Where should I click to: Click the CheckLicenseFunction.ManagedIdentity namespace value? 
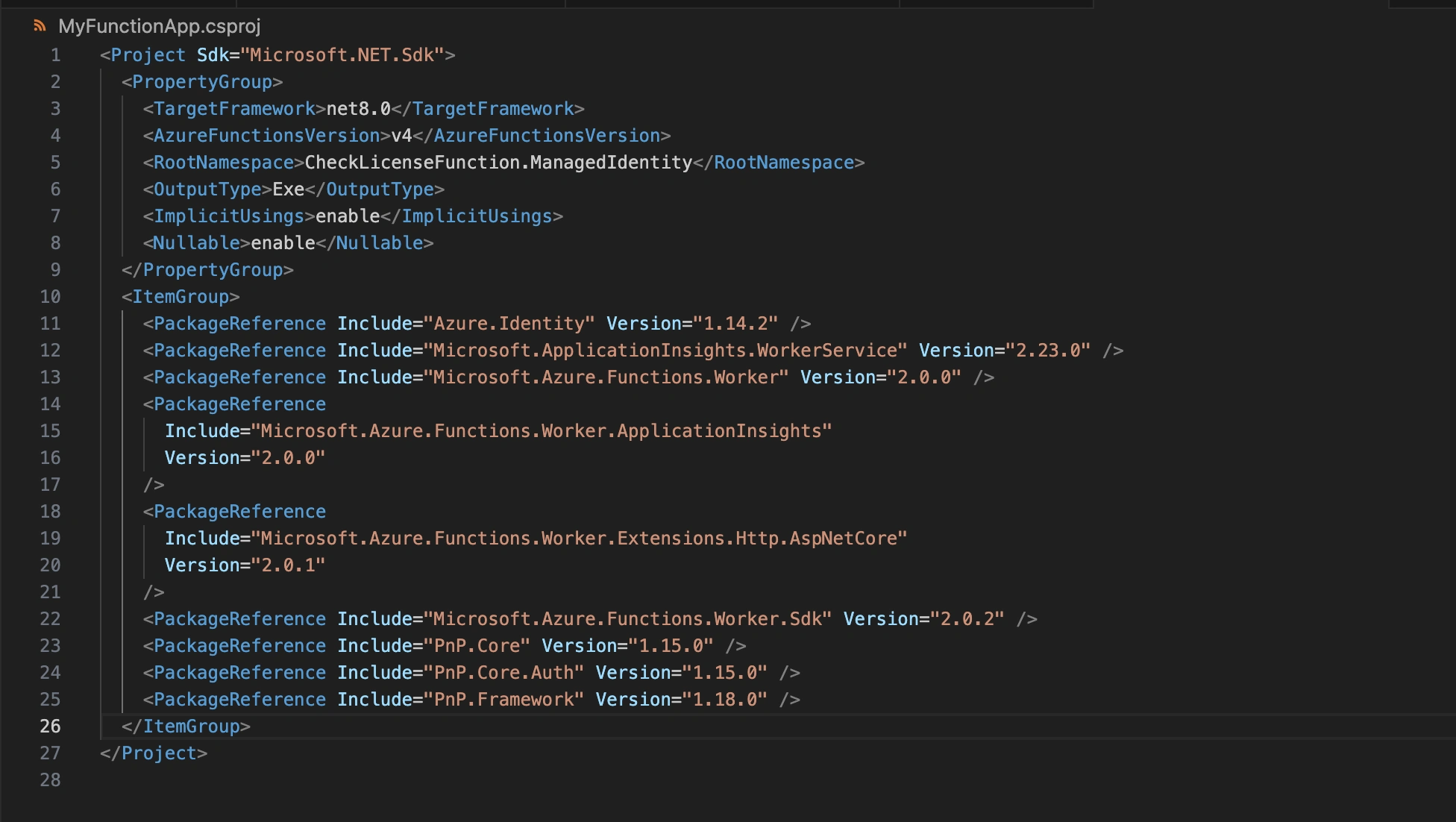click(x=499, y=163)
